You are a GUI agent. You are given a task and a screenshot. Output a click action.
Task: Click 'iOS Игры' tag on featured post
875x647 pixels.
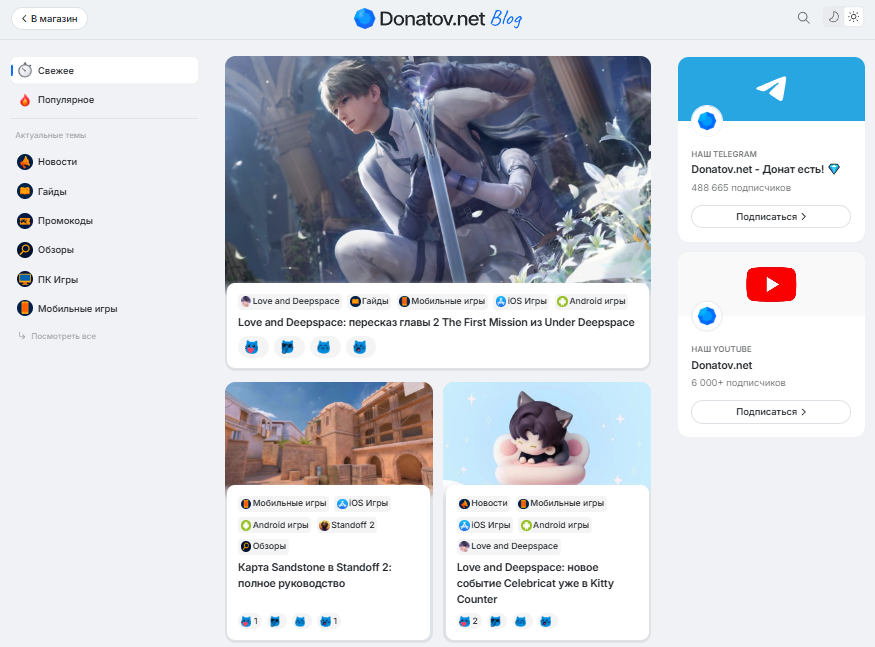[x=521, y=301]
